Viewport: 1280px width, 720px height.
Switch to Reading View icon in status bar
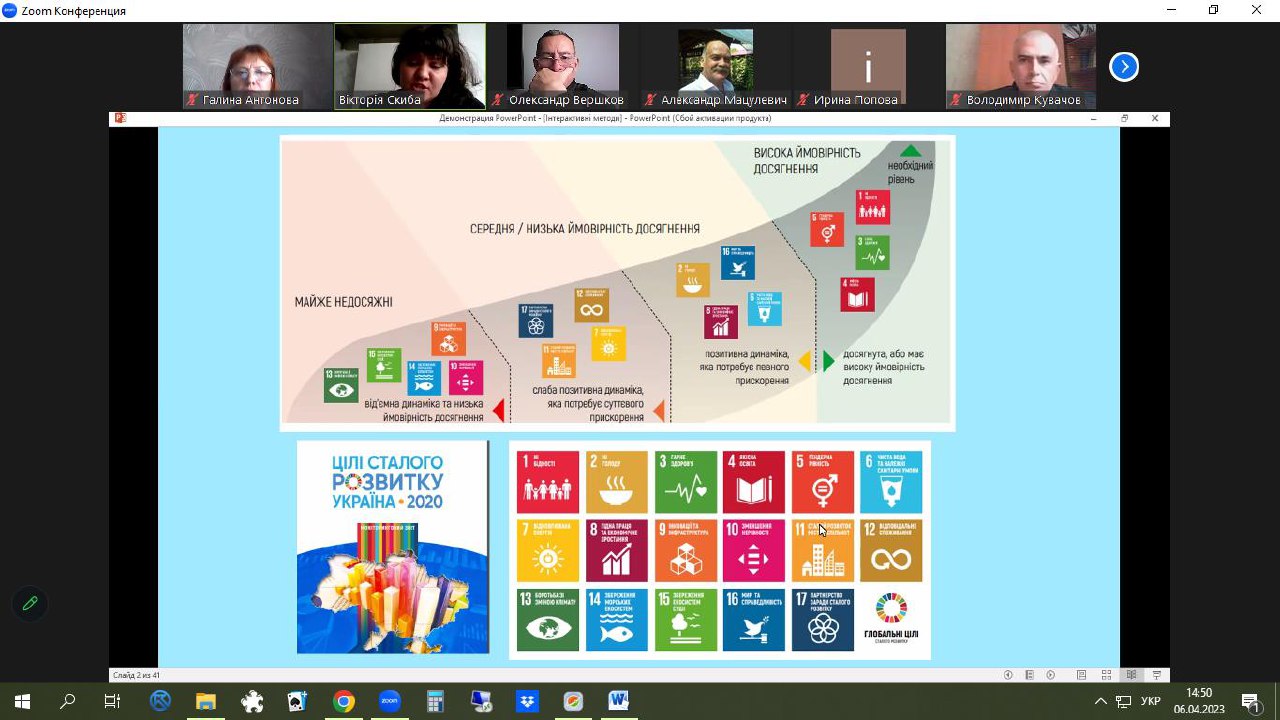(1131, 675)
